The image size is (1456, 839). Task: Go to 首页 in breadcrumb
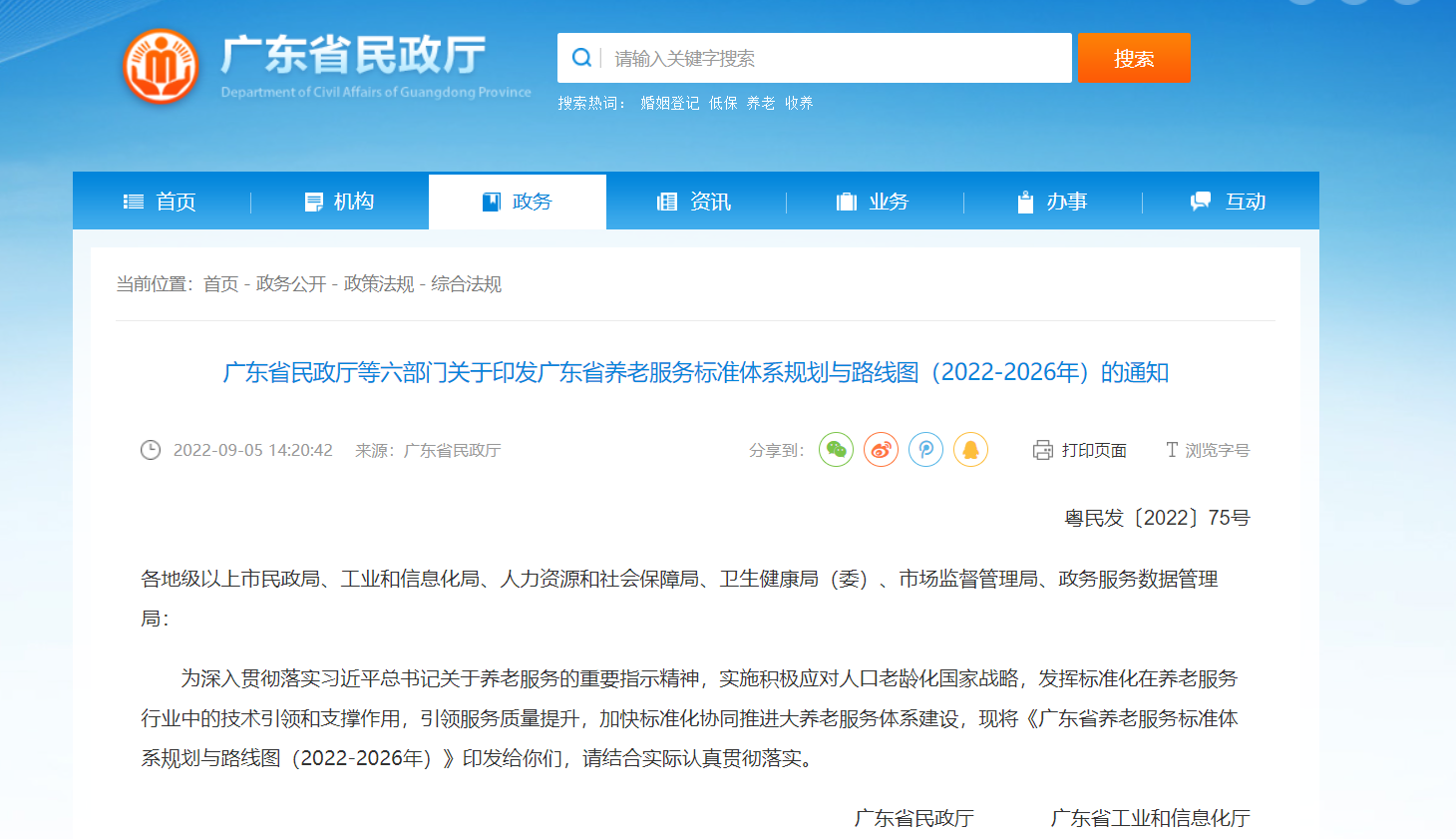(220, 284)
